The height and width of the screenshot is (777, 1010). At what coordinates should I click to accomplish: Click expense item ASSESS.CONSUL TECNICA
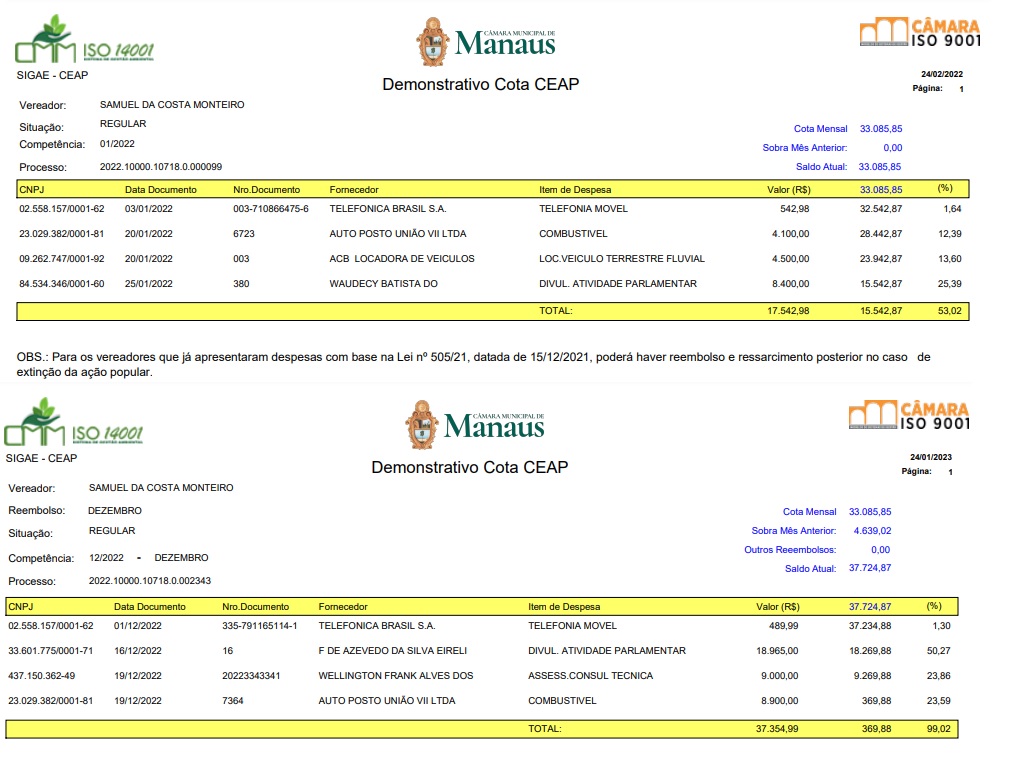click(591, 676)
